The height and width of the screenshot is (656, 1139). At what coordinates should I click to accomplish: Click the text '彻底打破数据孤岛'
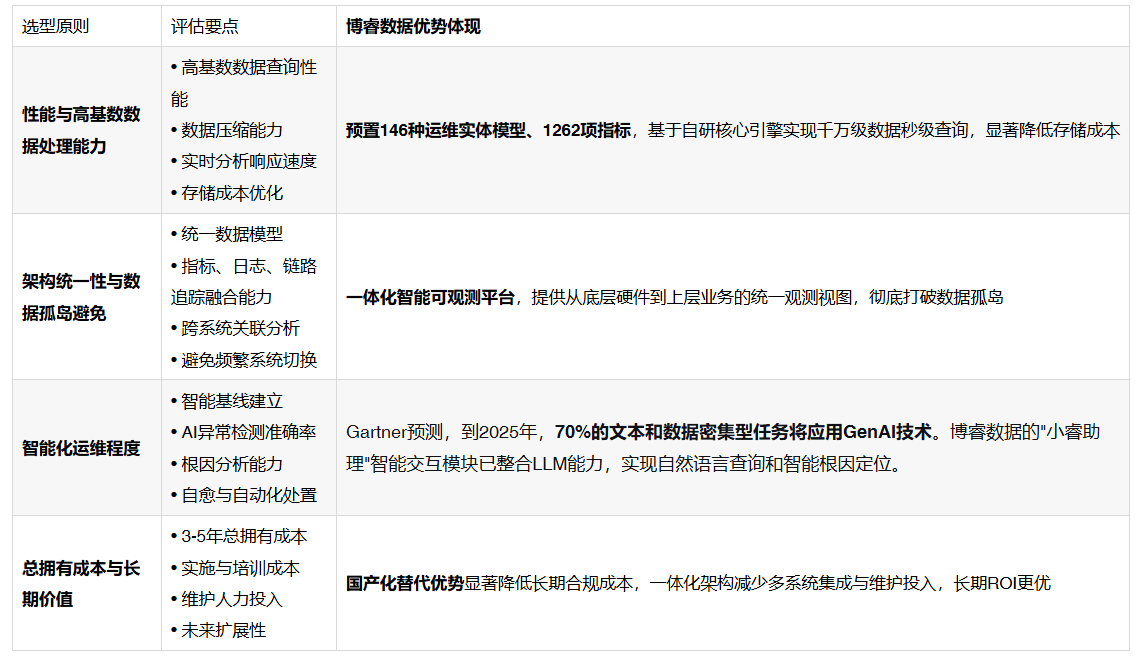point(936,297)
